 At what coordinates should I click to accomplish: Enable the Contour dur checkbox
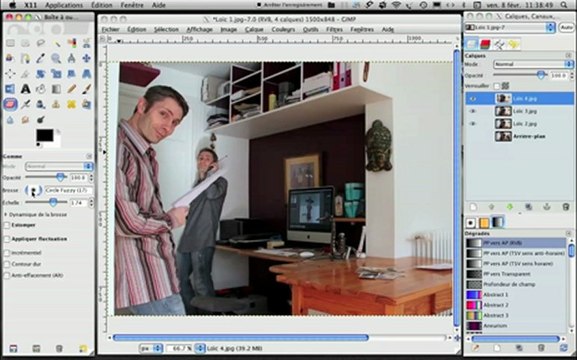tap(7, 264)
